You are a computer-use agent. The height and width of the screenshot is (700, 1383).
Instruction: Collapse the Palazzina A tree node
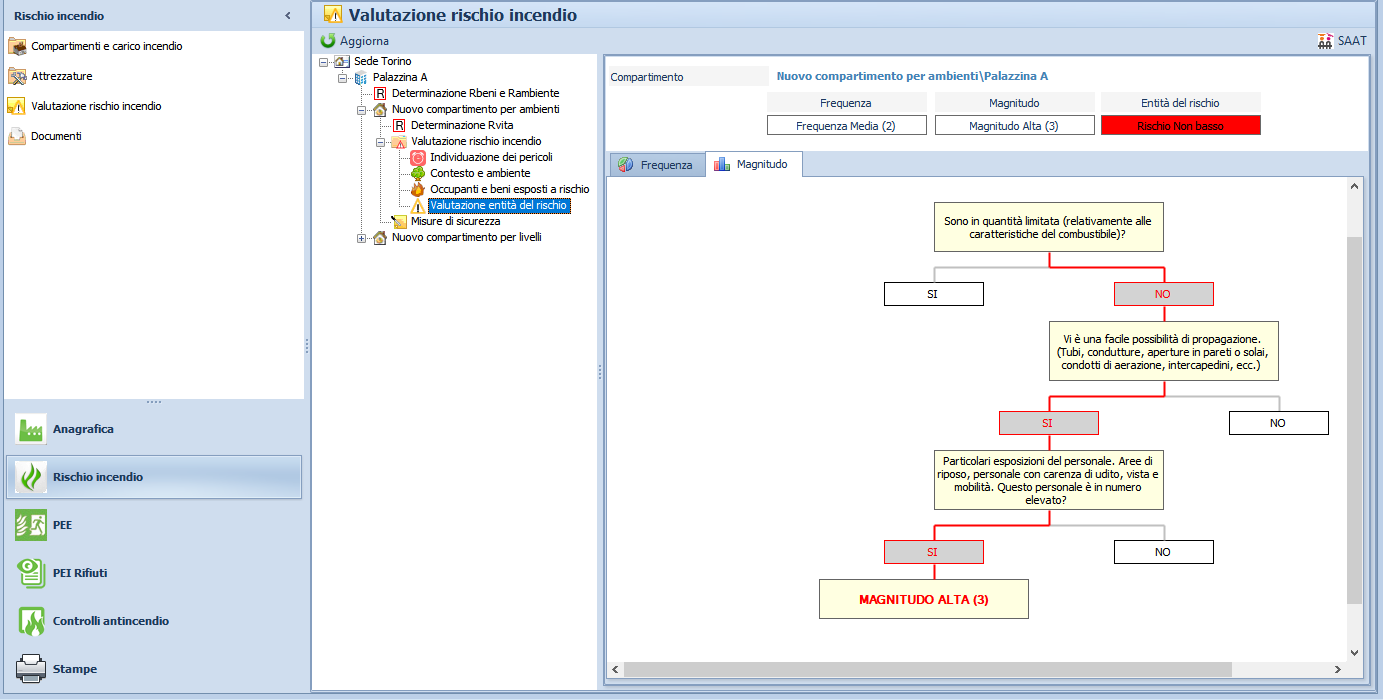click(343, 78)
